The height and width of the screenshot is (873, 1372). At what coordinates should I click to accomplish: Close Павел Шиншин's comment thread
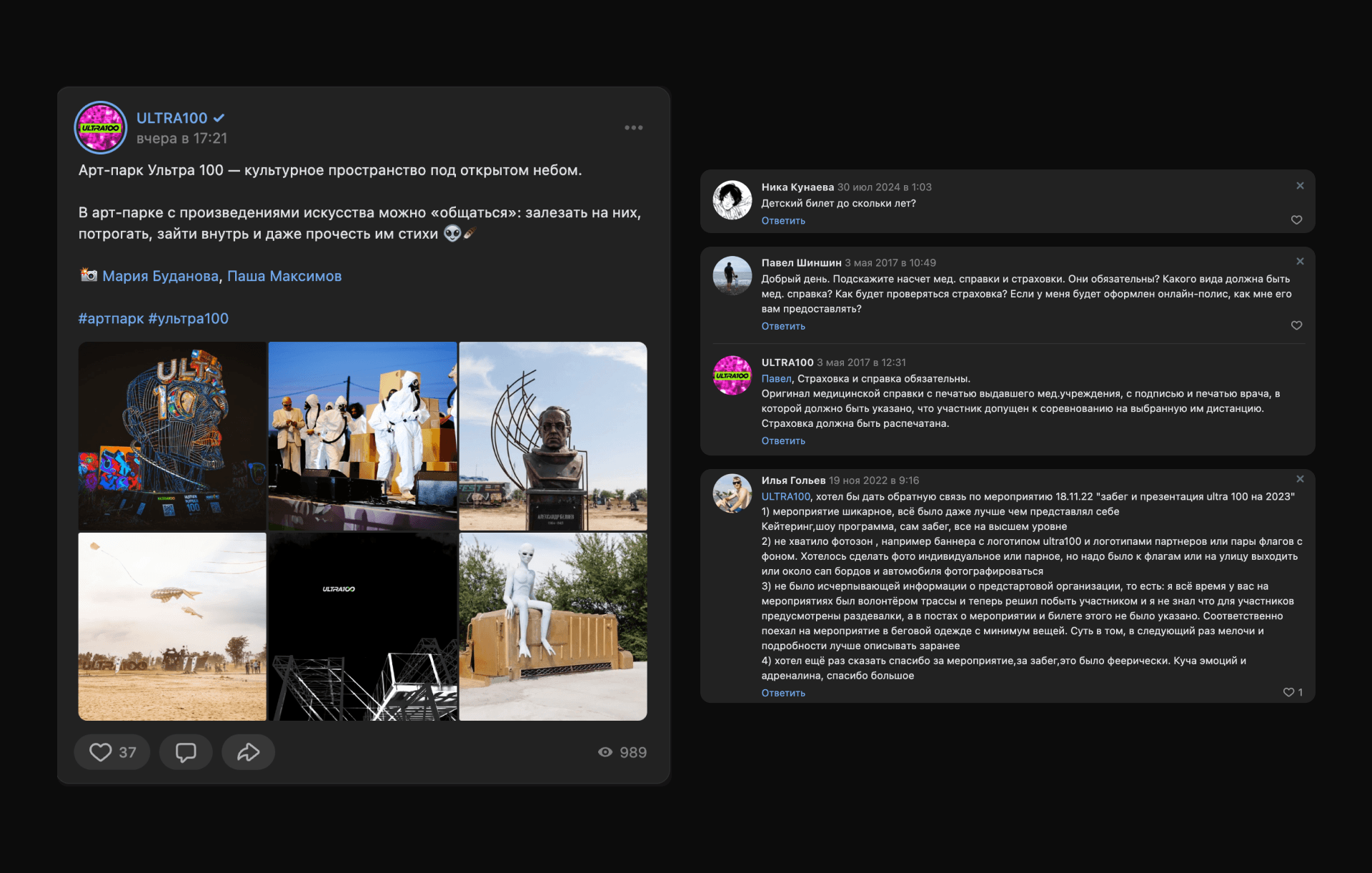tap(1300, 262)
